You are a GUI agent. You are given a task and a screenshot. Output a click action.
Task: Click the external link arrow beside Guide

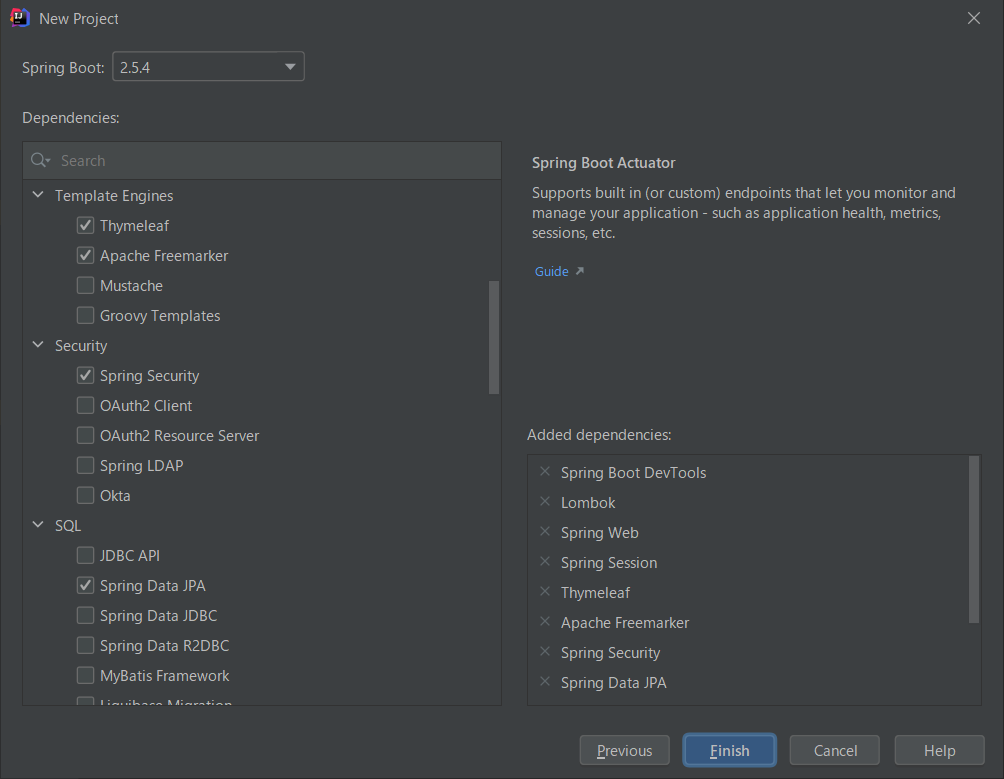[579, 271]
